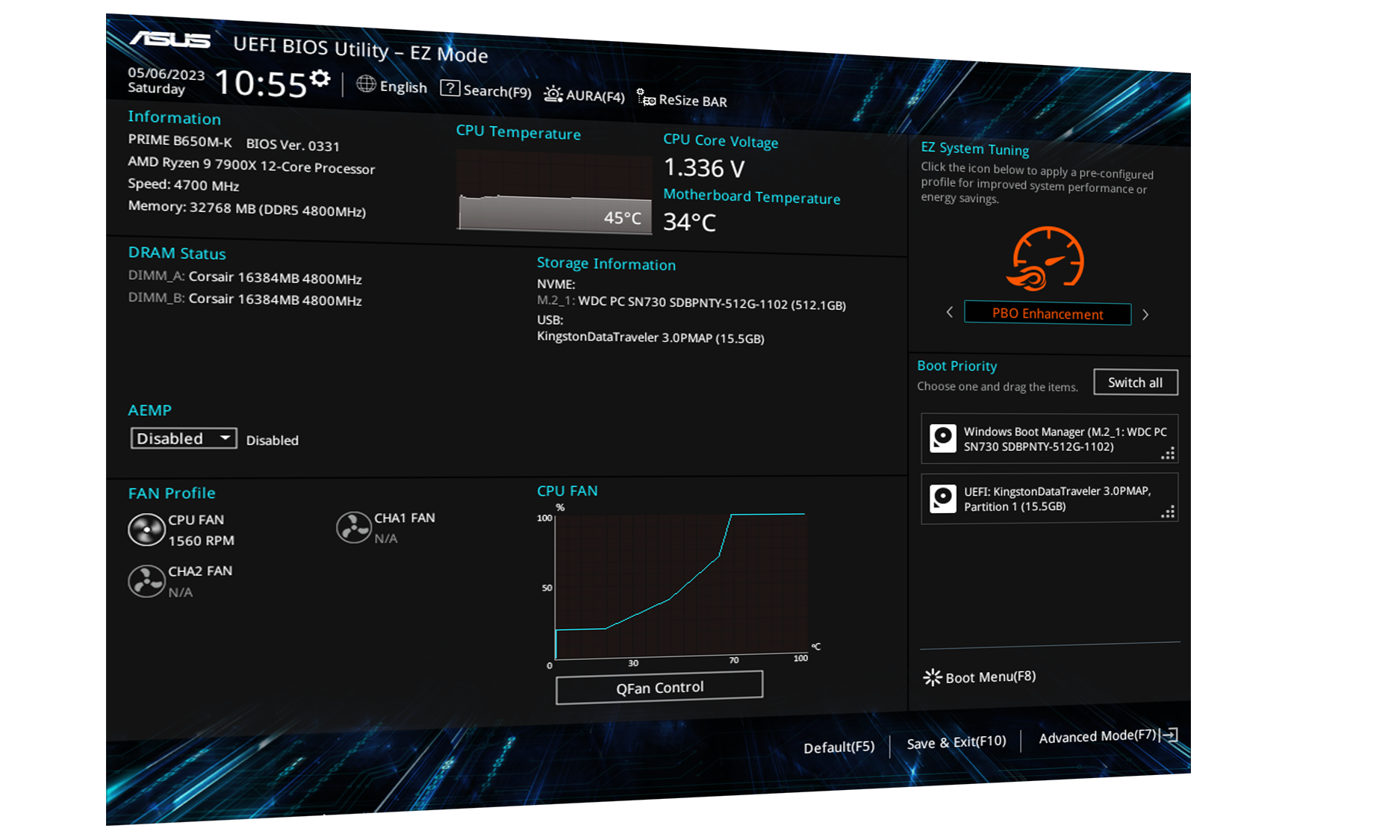
Task: Load defaults with Default (F5)
Action: click(x=839, y=747)
